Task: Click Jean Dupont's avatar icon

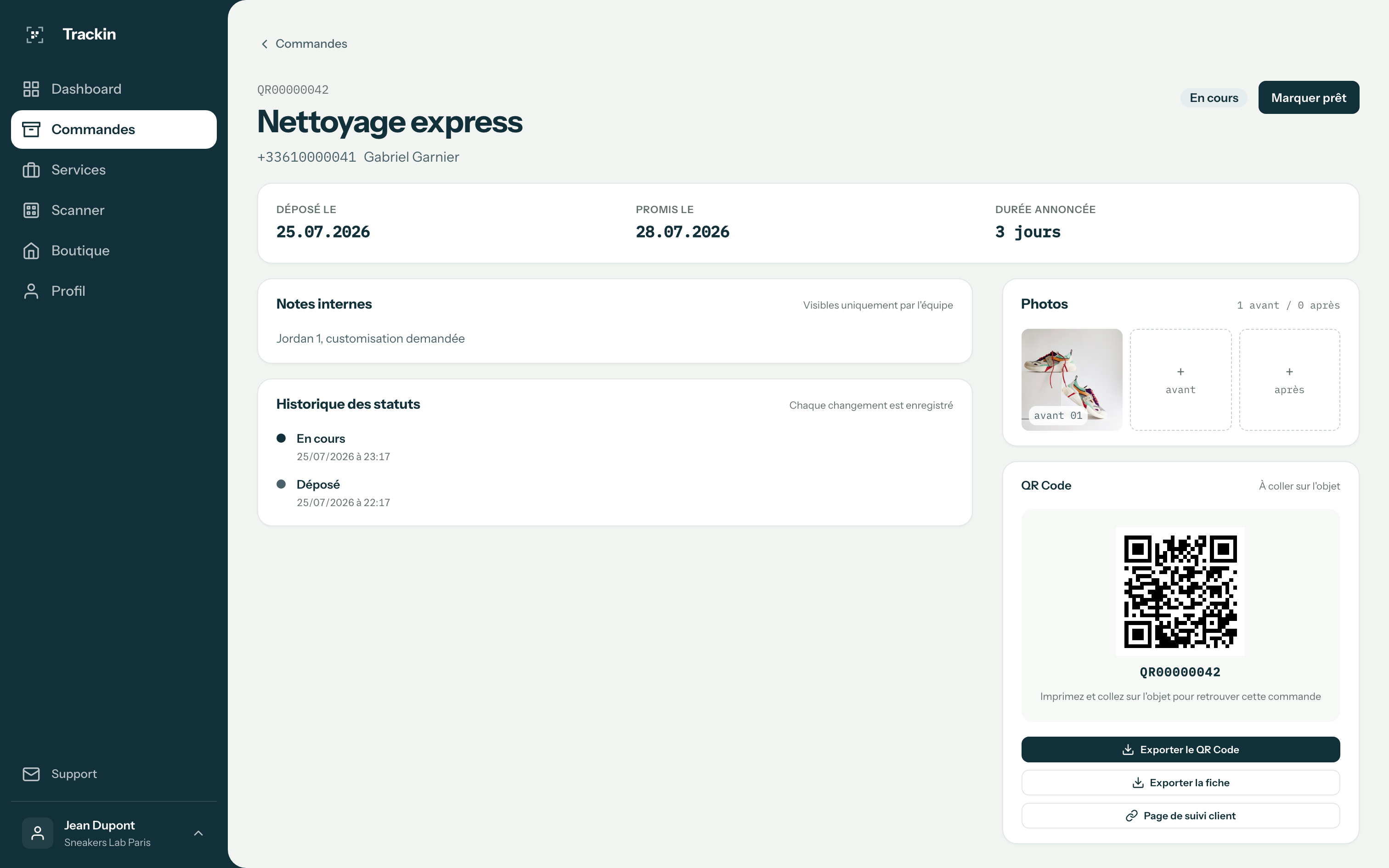Action: tap(38, 833)
